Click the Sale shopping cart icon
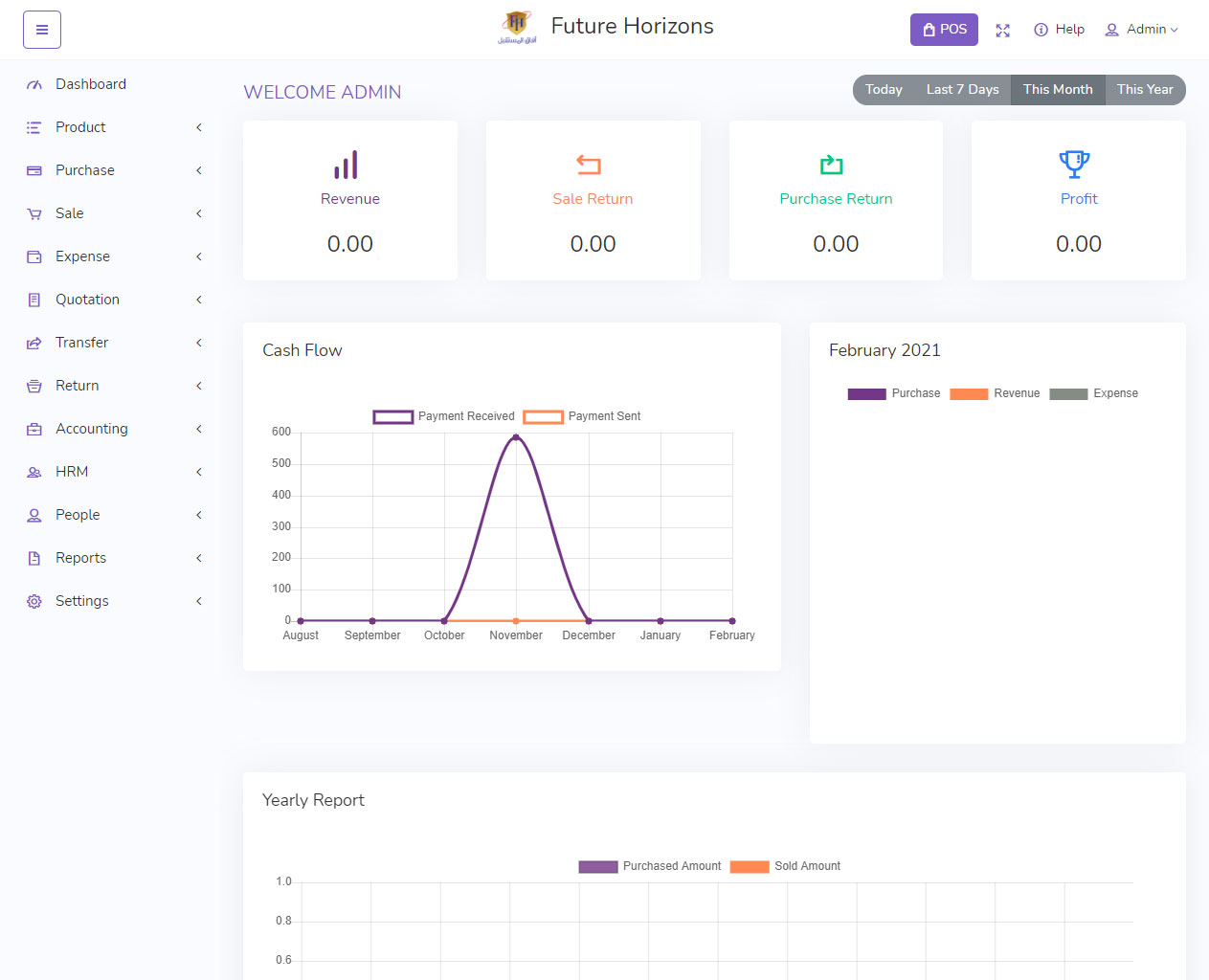Viewport: 1209px width, 980px height. 34,213
